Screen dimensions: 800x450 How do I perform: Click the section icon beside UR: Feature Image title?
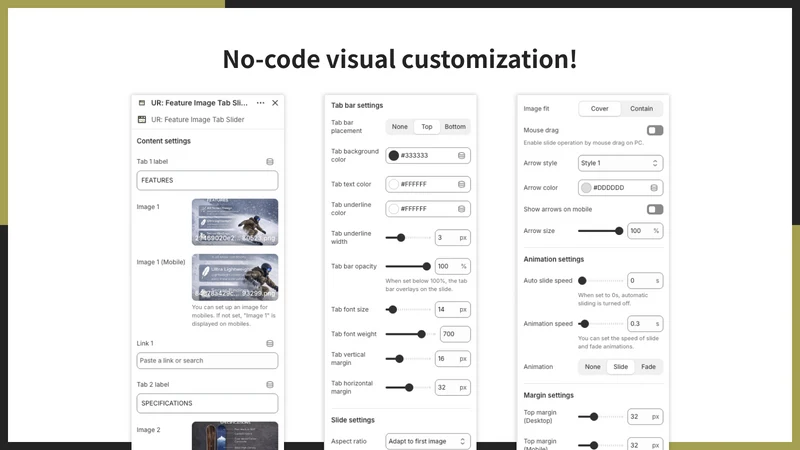click(142, 103)
